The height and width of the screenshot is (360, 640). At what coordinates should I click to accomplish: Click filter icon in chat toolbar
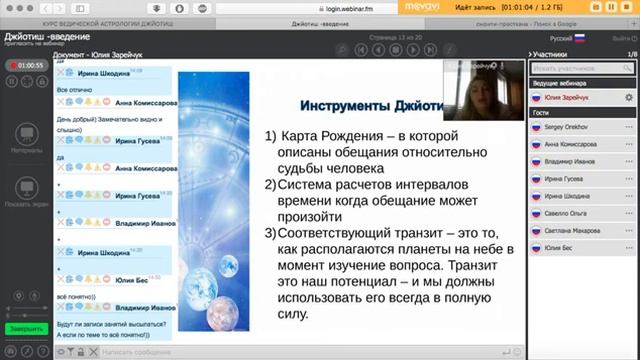71,352
